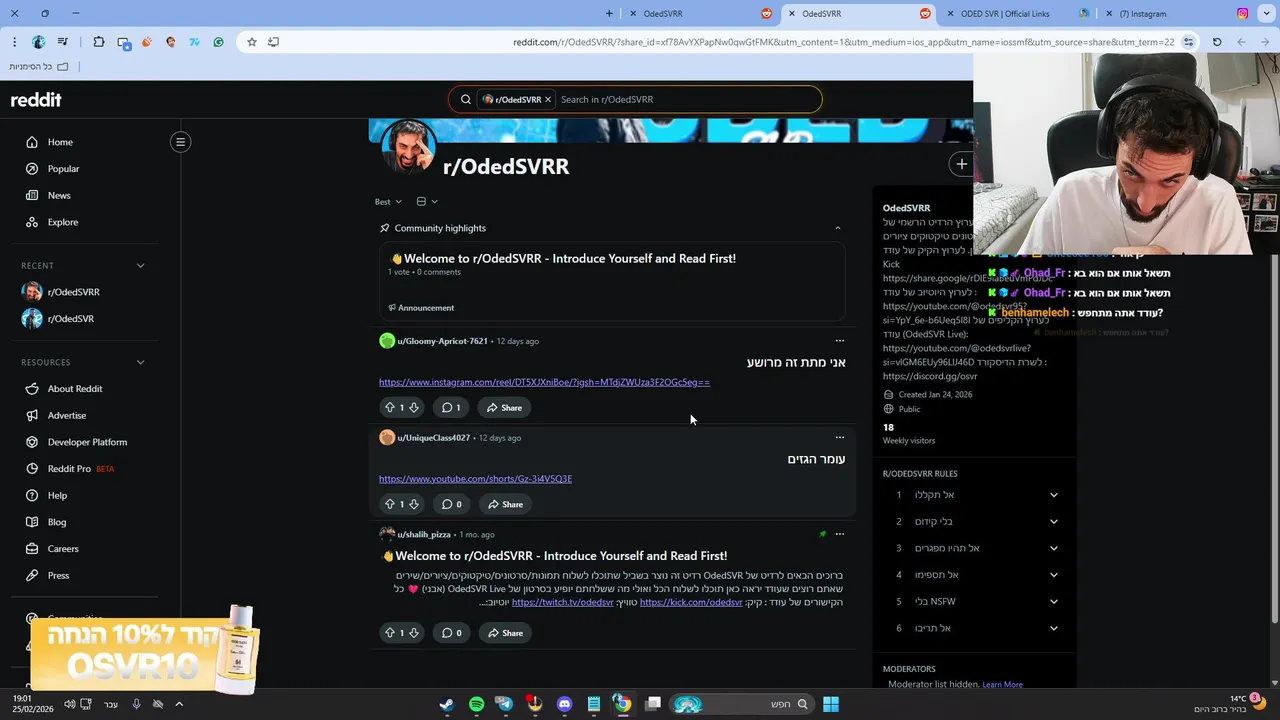This screenshot has height=720, width=1280.
Task: Downvote the Gloomy-Apricot-7621 post
Action: tap(413, 408)
